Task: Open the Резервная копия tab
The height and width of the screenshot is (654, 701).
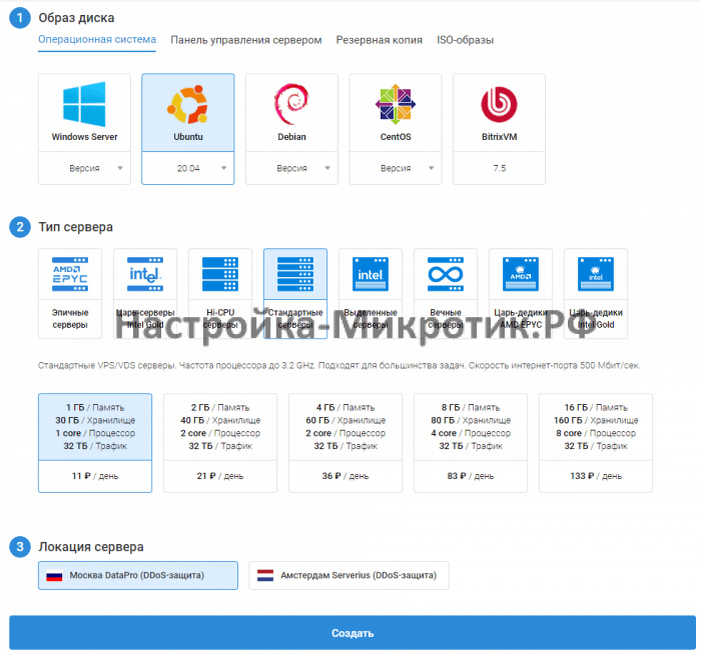Action: pyautogui.click(x=379, y=40)
